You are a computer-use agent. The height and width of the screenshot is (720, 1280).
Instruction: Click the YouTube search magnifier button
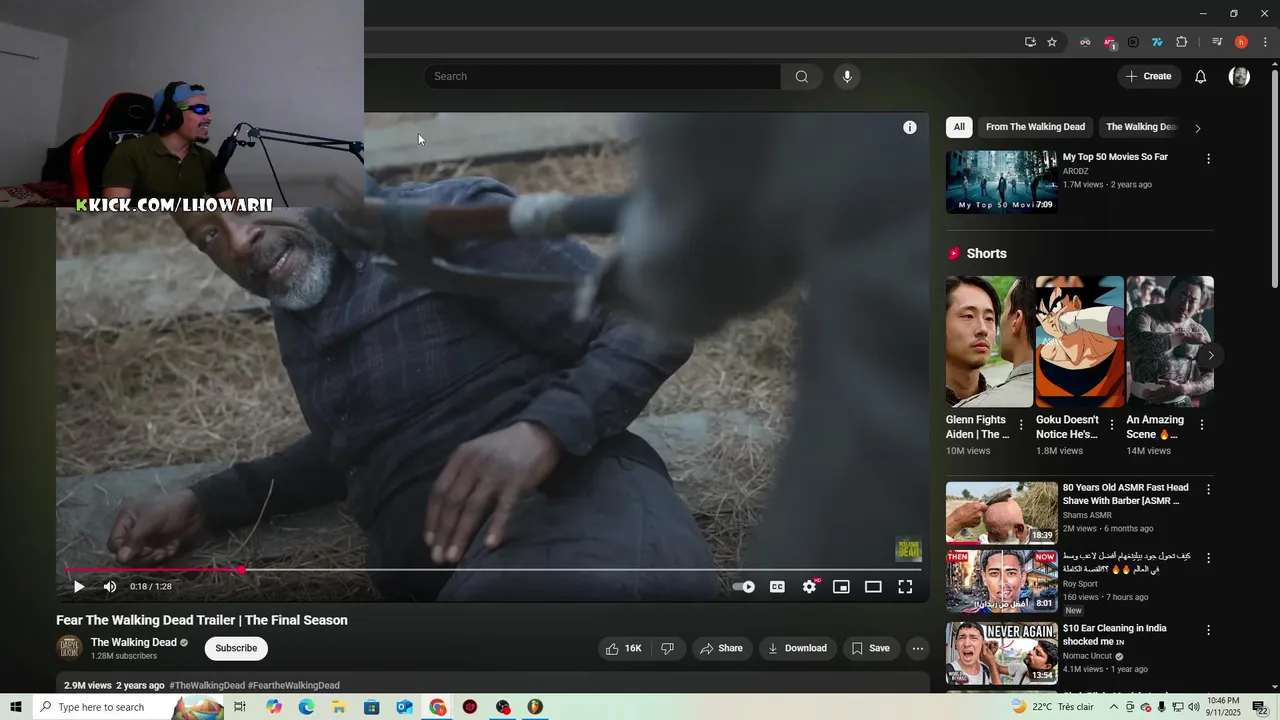click(x=801, y=77)
